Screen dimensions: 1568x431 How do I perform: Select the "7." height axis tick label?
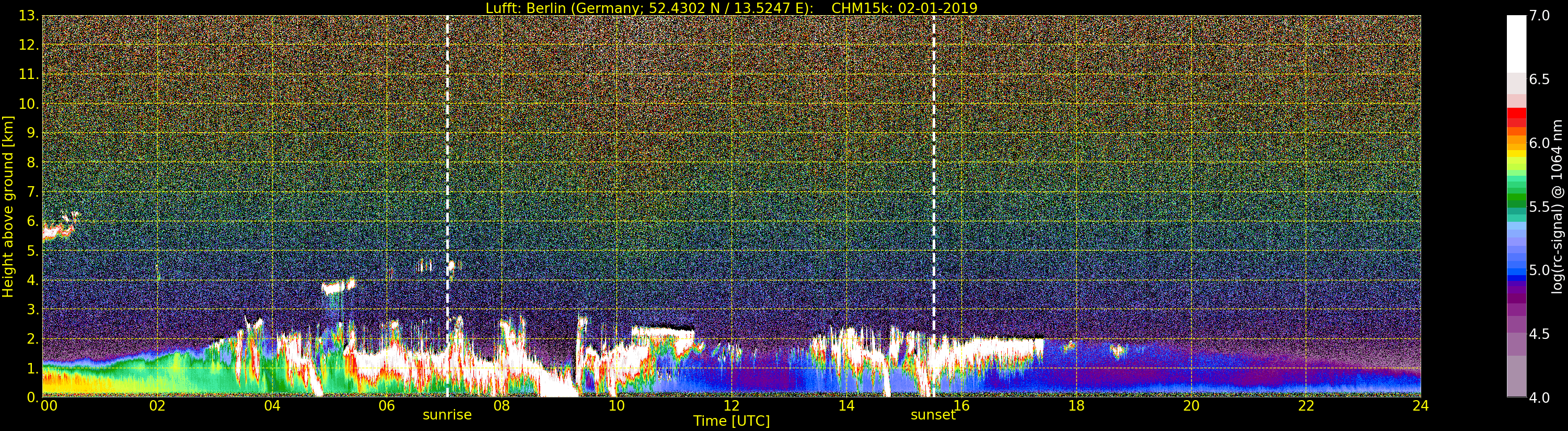pos(32,192)
